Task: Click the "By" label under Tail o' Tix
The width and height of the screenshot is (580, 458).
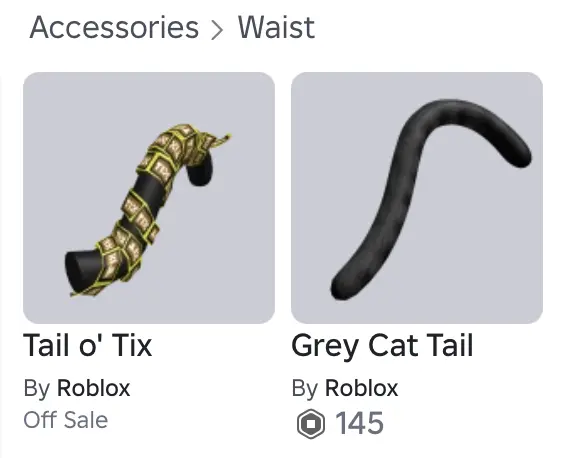Action: point(37,389)
